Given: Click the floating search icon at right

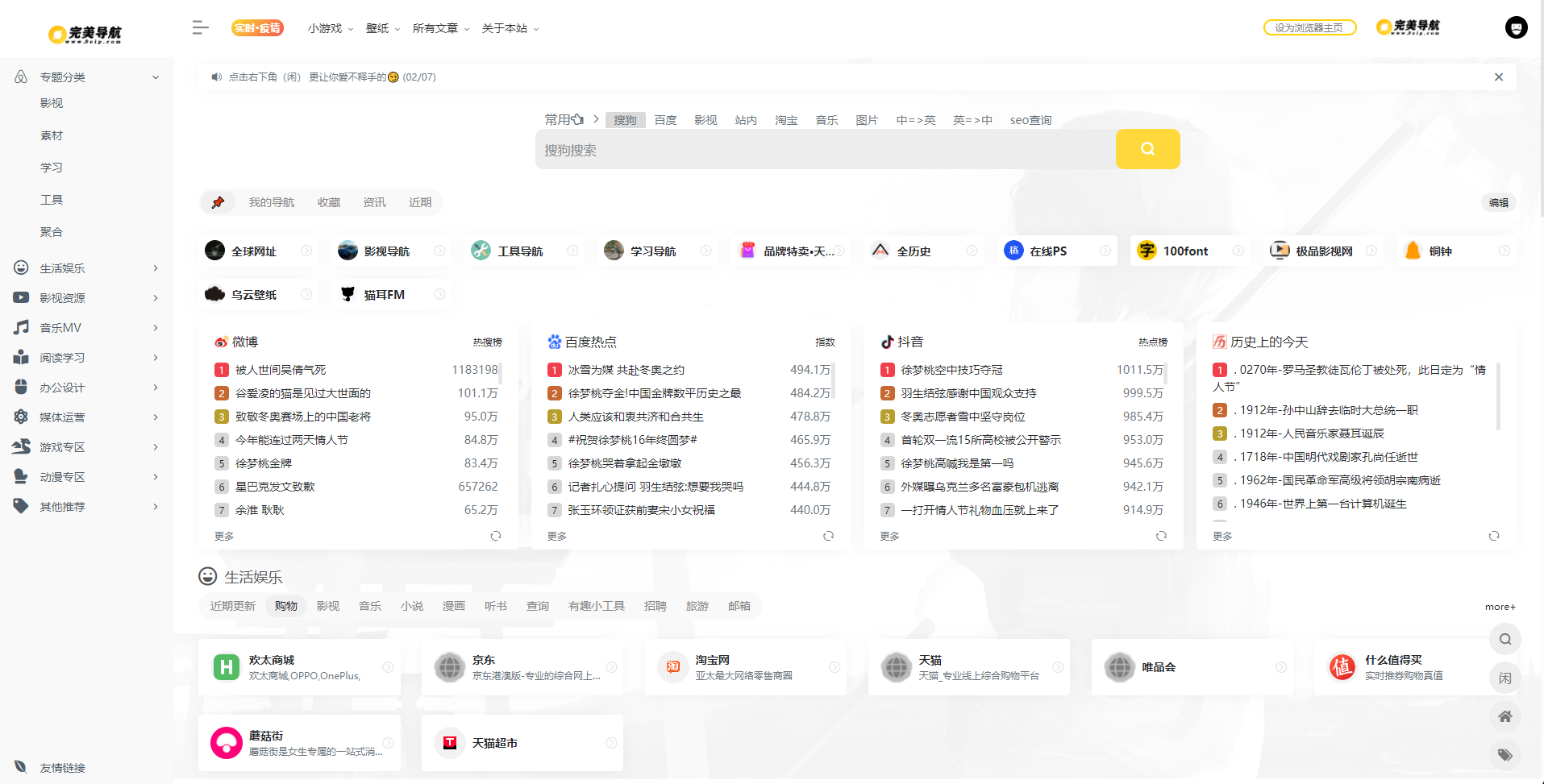Looking at the screenshot, I should tap(1505, 640).
